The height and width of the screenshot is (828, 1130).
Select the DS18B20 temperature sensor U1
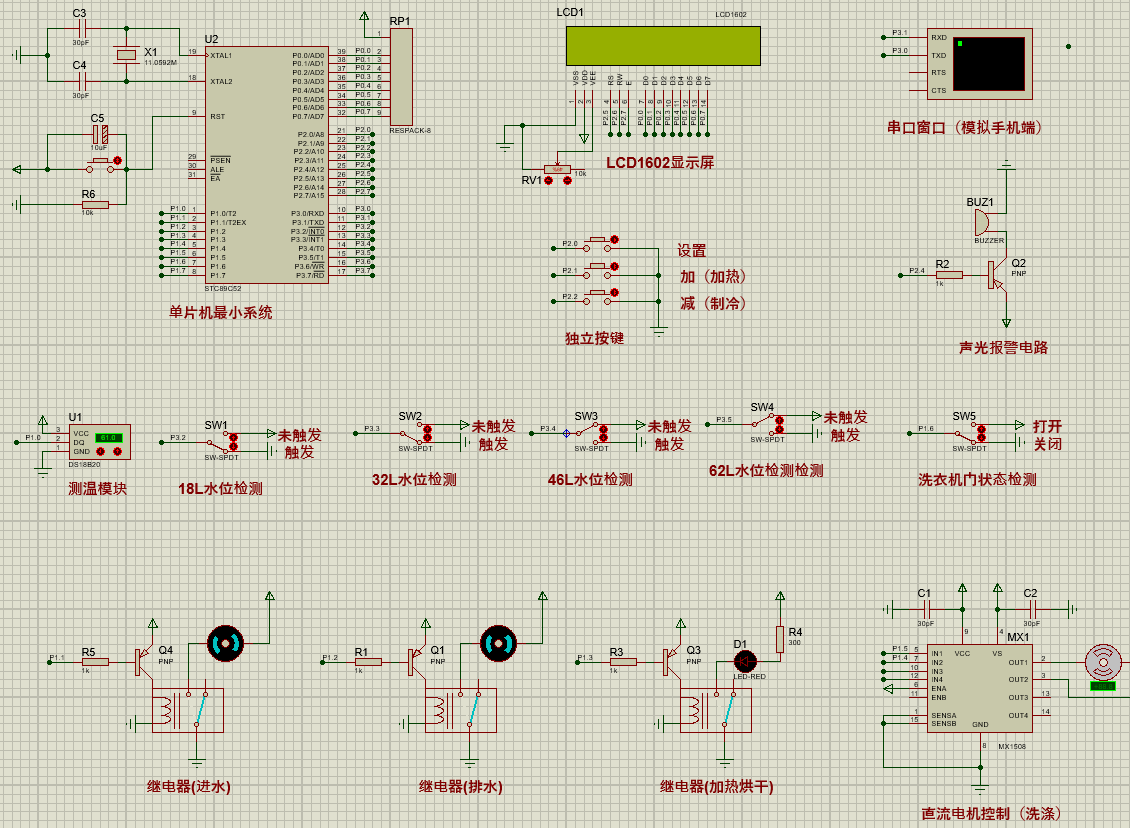point(99,442)
